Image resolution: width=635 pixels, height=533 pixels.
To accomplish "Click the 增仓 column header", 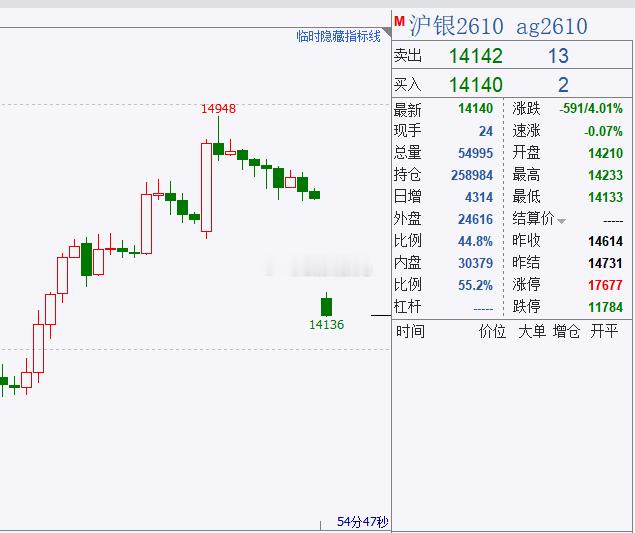I will pyautogui.click(x=567, y=331).
